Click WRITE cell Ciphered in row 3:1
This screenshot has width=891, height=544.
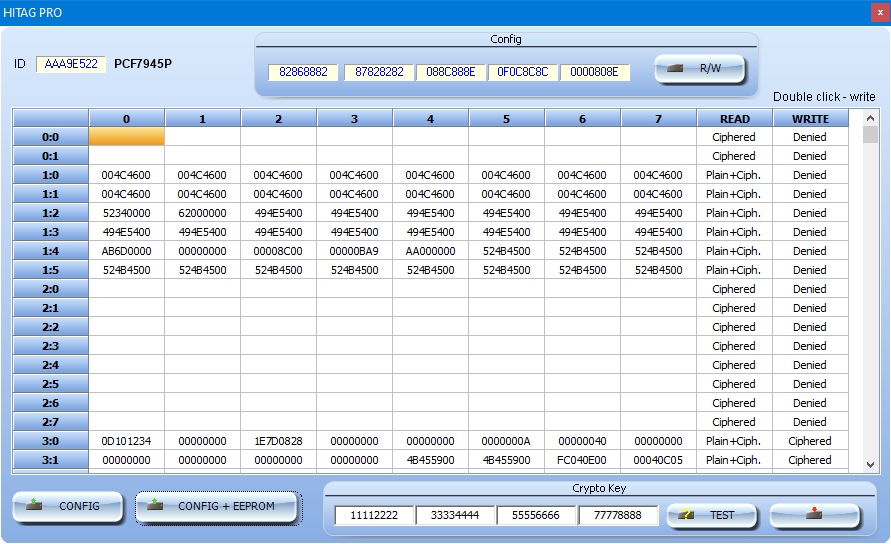click(810, 460)
